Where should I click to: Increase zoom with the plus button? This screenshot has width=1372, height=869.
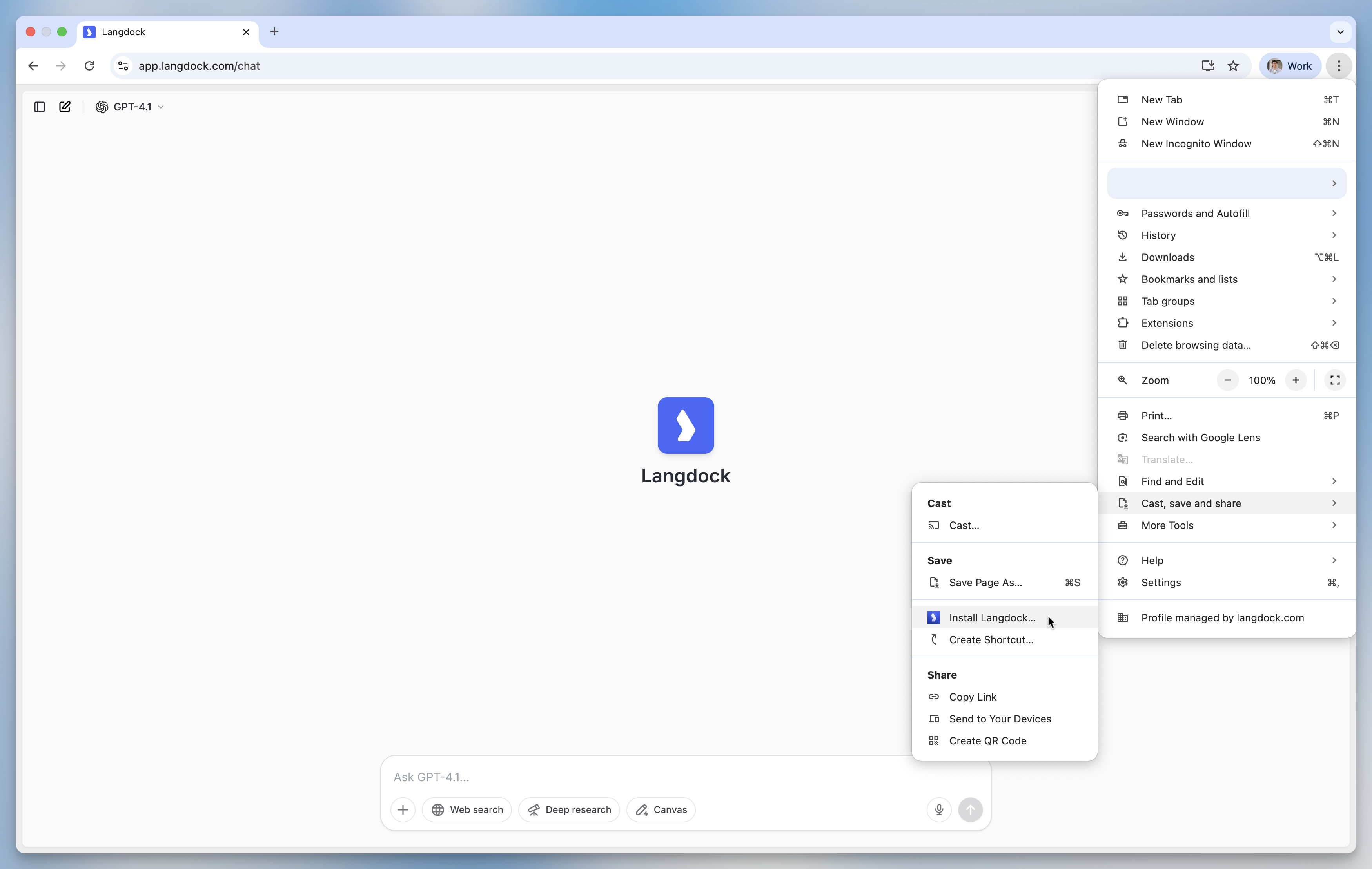[x=1296, y=380]
